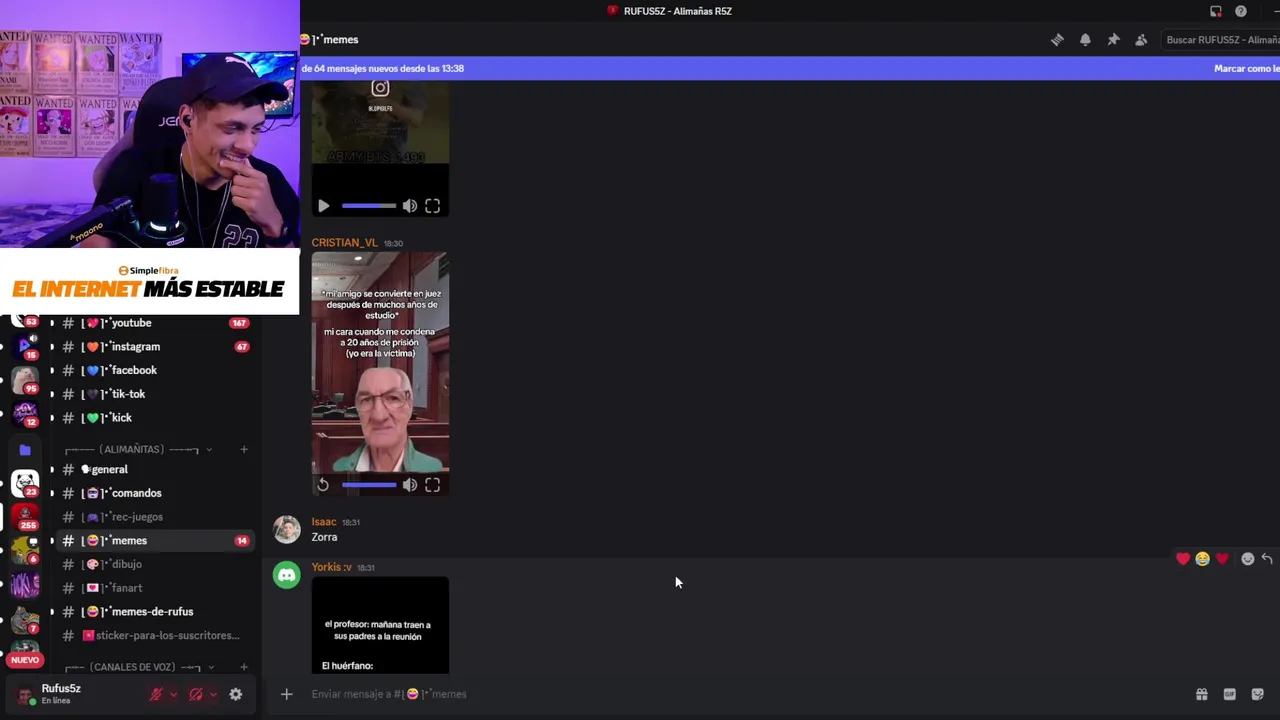Open Isaac's avatar profile

[287, 529]
